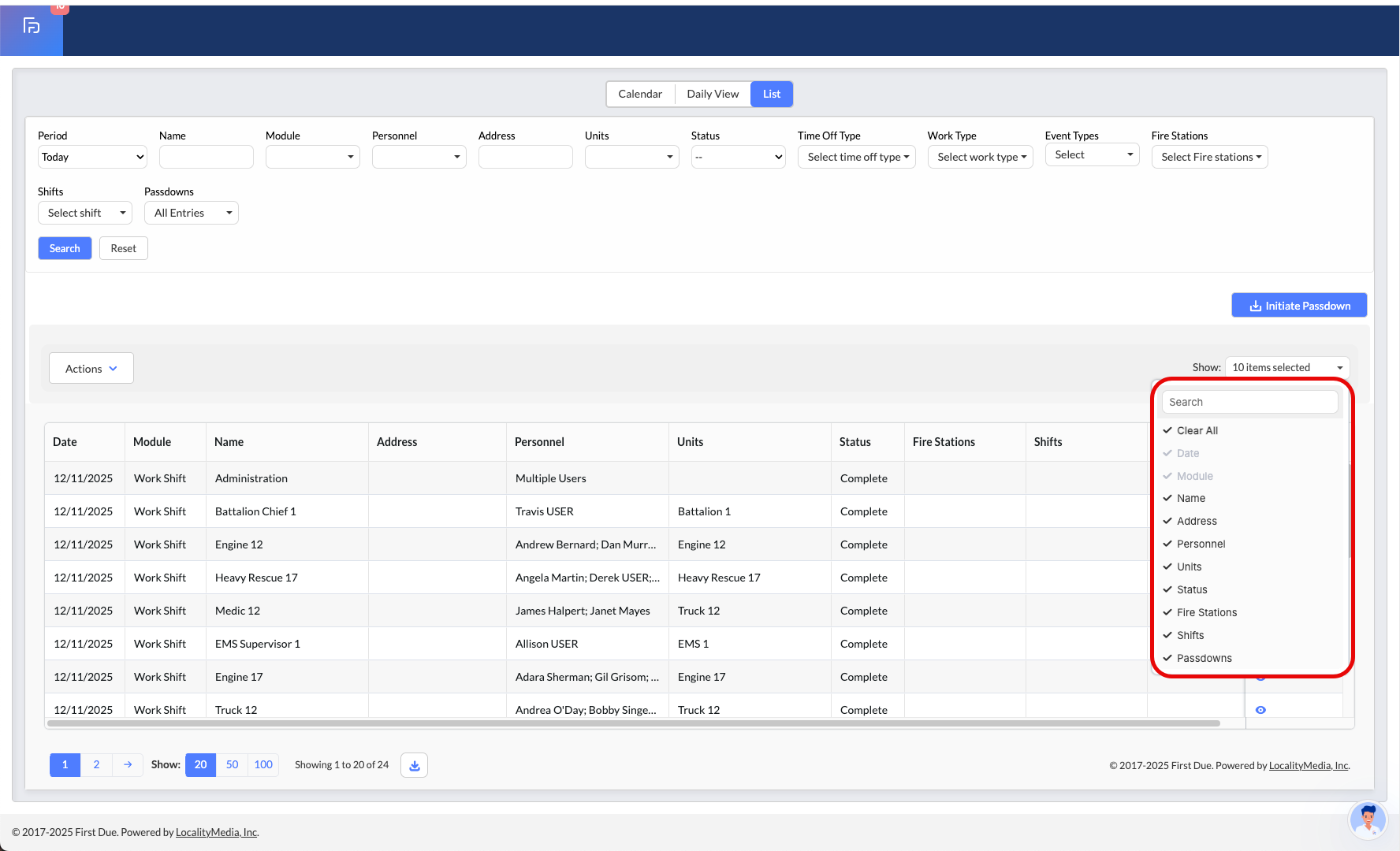Go to next page with arrow icon
The width and height of the screenshot is (1400, 851).
point(128,765)
